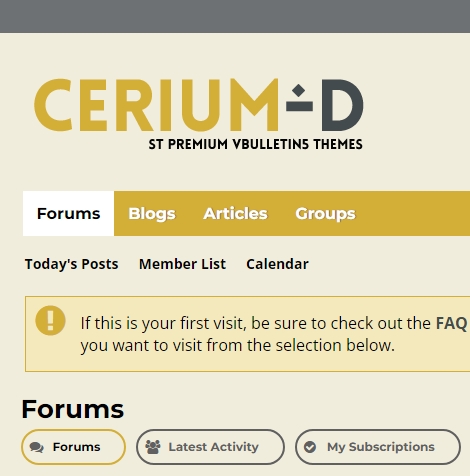Image resolution: width=470 pixels, height=476 pixels.
Task: Show the My Subscriptions view
Action: [x=378, y=447]
